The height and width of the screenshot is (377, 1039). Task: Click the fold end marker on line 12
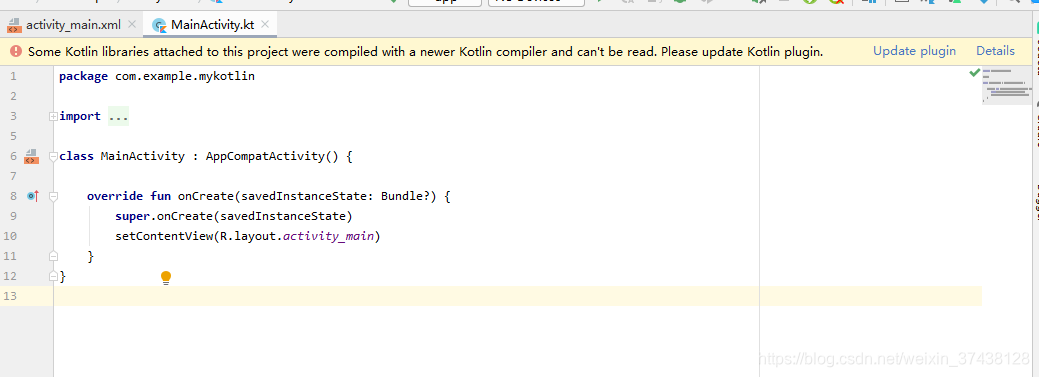(x=53, y=276)
